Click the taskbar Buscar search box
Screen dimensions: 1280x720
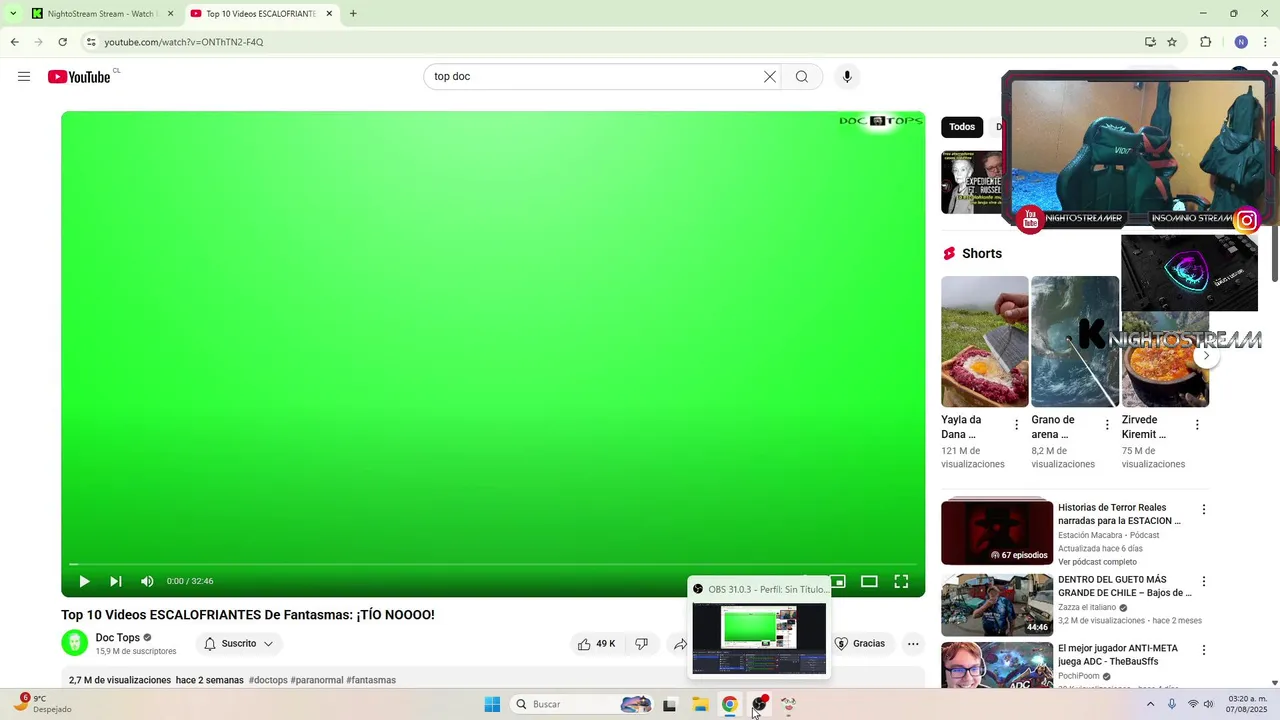[x=582, y=705]
